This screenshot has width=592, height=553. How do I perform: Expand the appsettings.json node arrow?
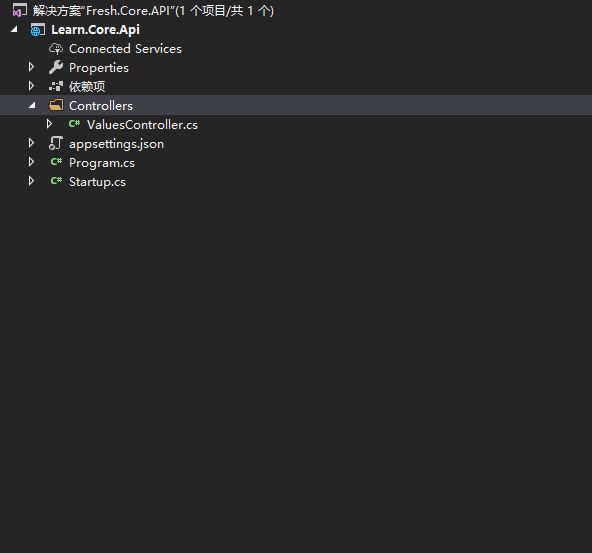(31, 143)
